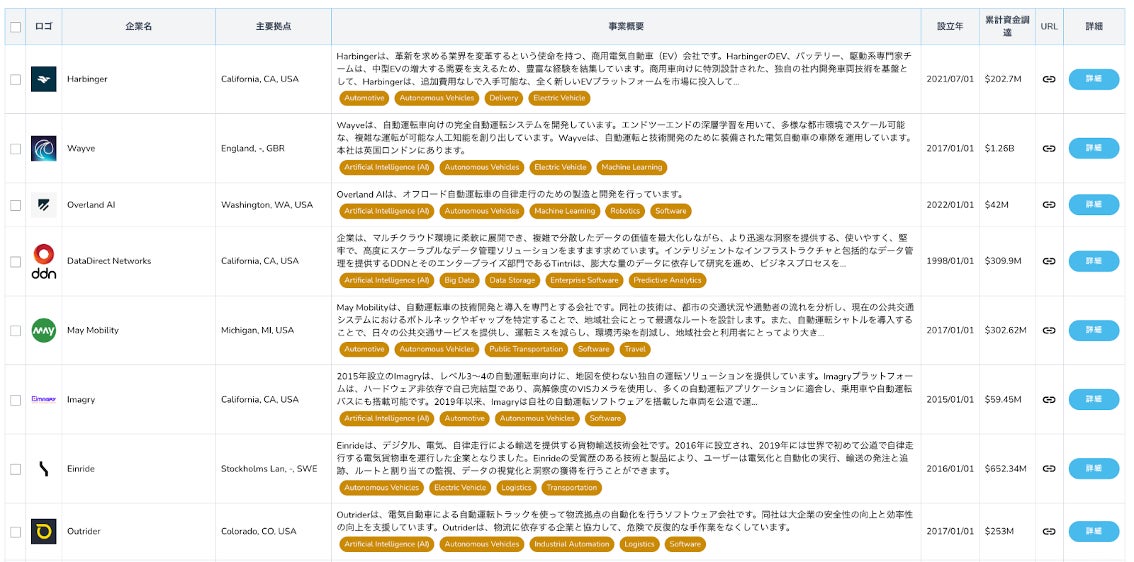Click the 累計資金調達 column header

1007,27
